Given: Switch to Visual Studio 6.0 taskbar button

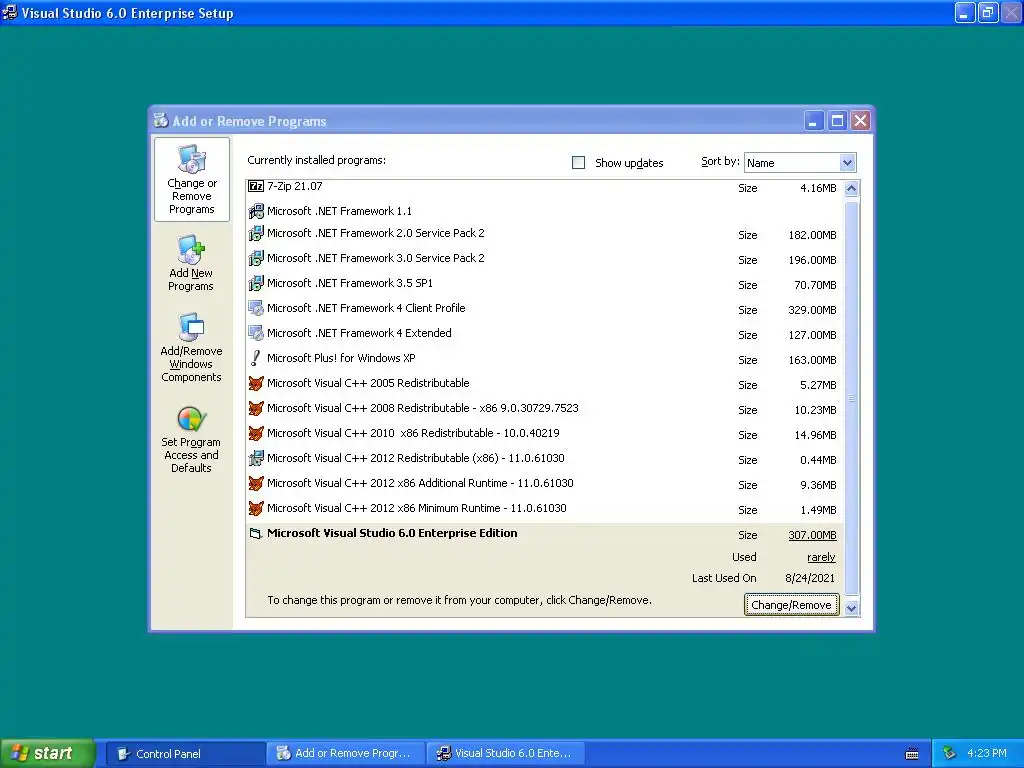Looking at the screenshot, I should tap(505, 754).
